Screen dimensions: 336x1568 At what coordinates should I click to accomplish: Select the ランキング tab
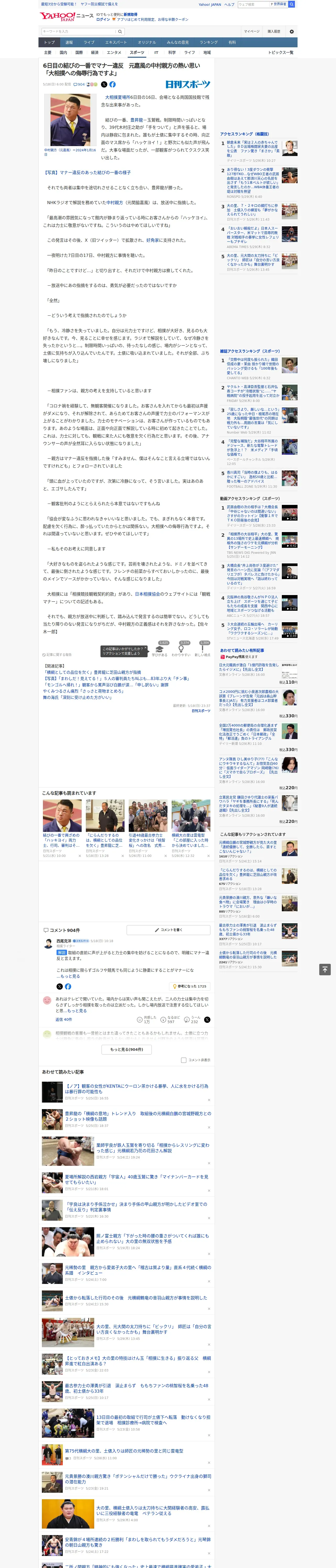[209, 43]
